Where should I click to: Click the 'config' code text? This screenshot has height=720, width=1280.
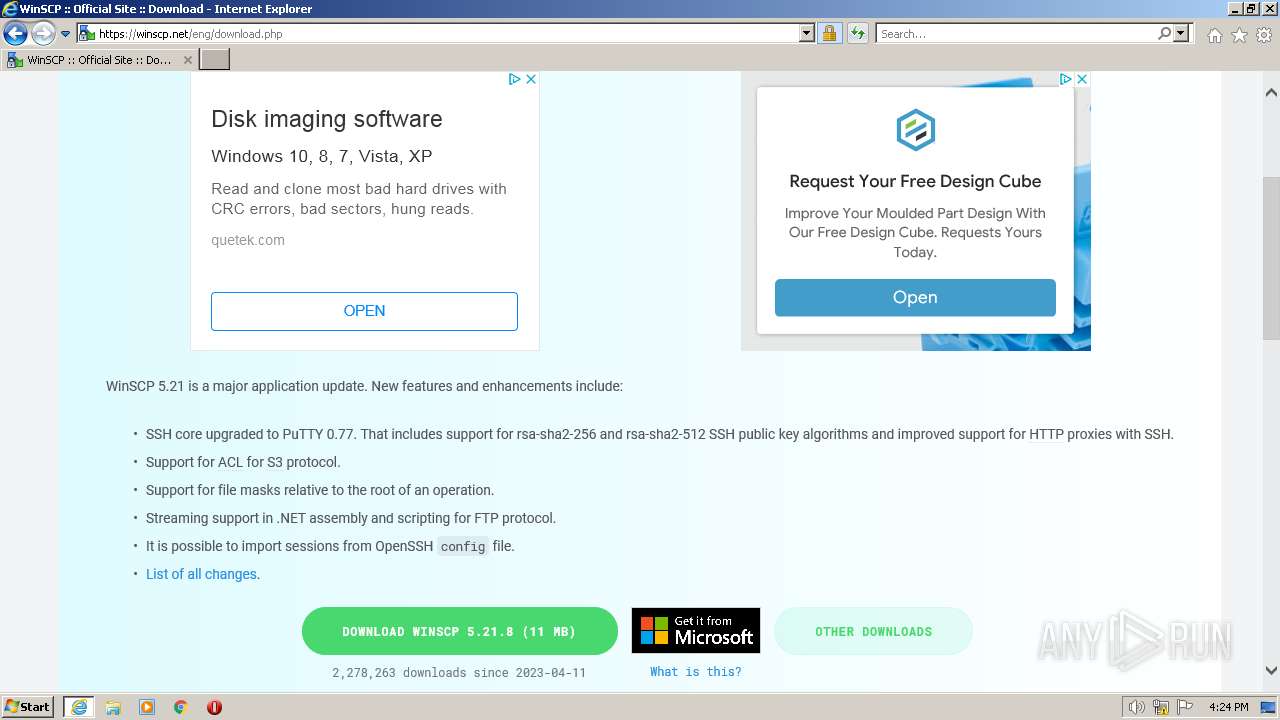coord(463,547)
